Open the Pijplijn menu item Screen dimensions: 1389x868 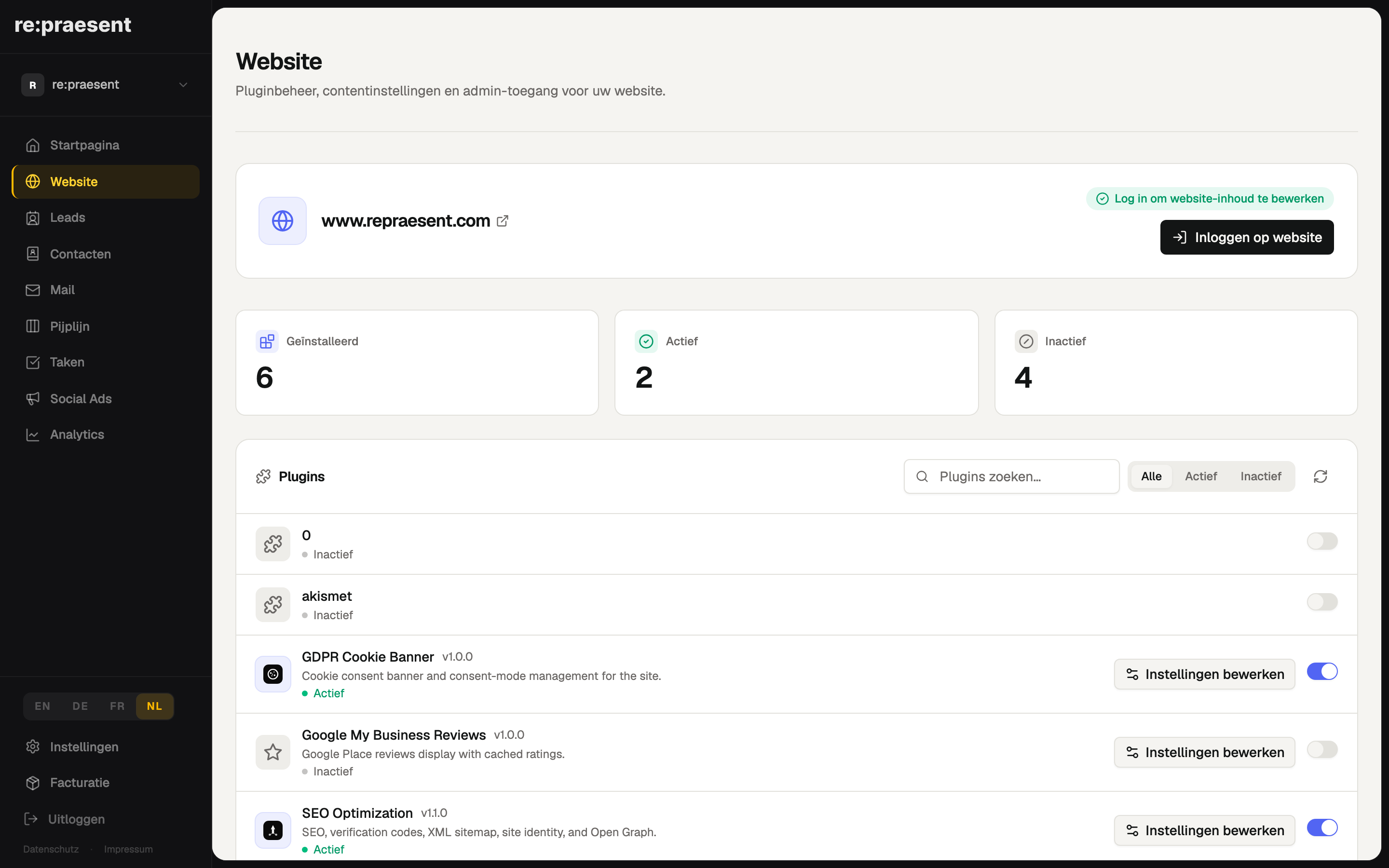pos(106,326)
